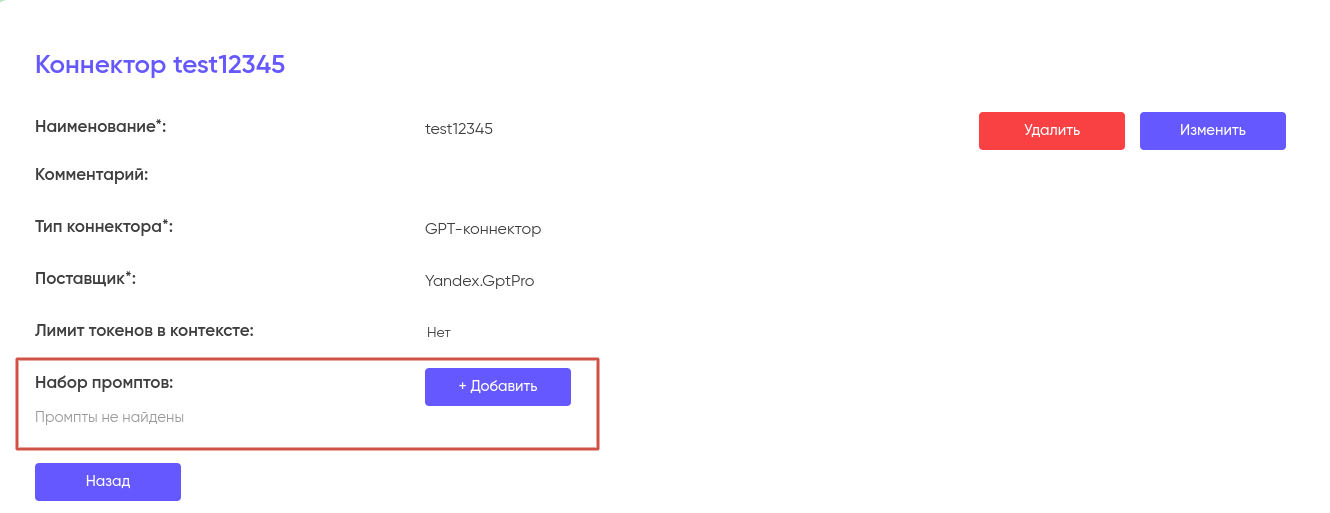The height and width of the screenshot is (513, 1330).
Task: Select the test12345 value beside Наименование
Action: [458, 129]
